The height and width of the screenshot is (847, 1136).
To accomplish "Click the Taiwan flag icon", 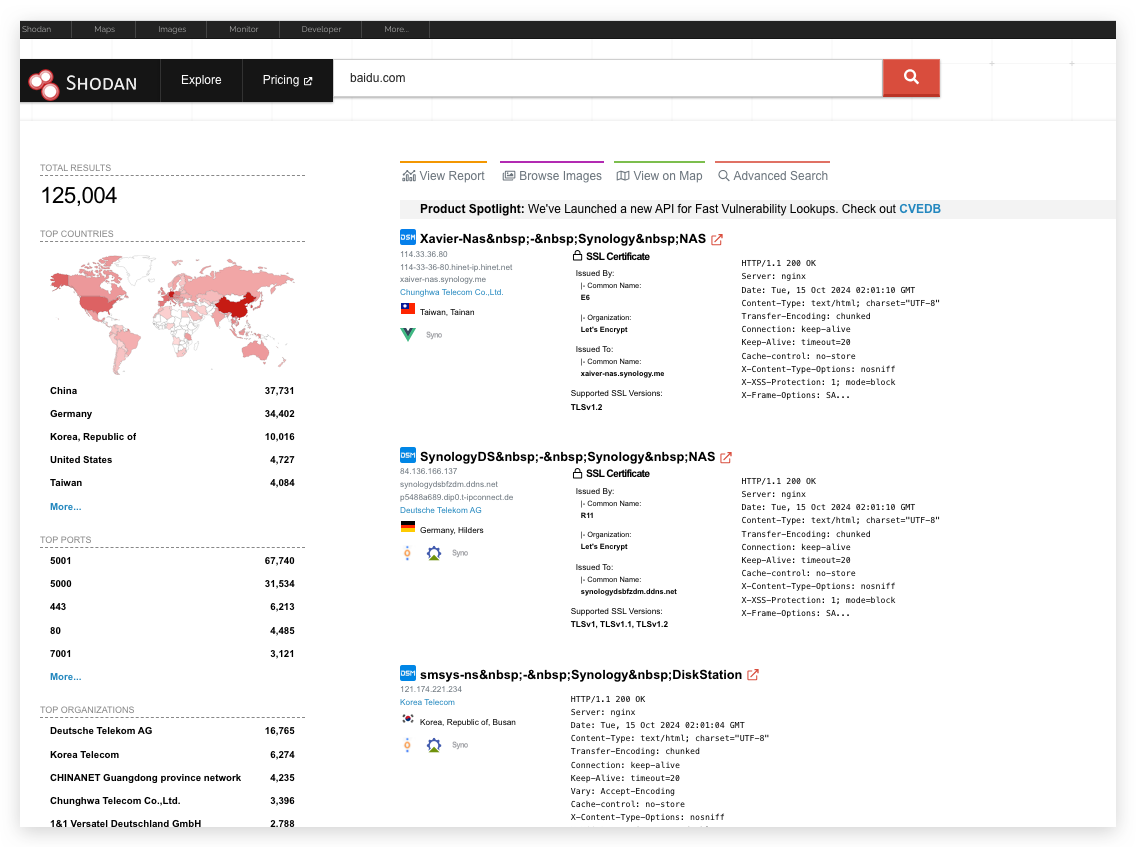I will pos(408,309).
